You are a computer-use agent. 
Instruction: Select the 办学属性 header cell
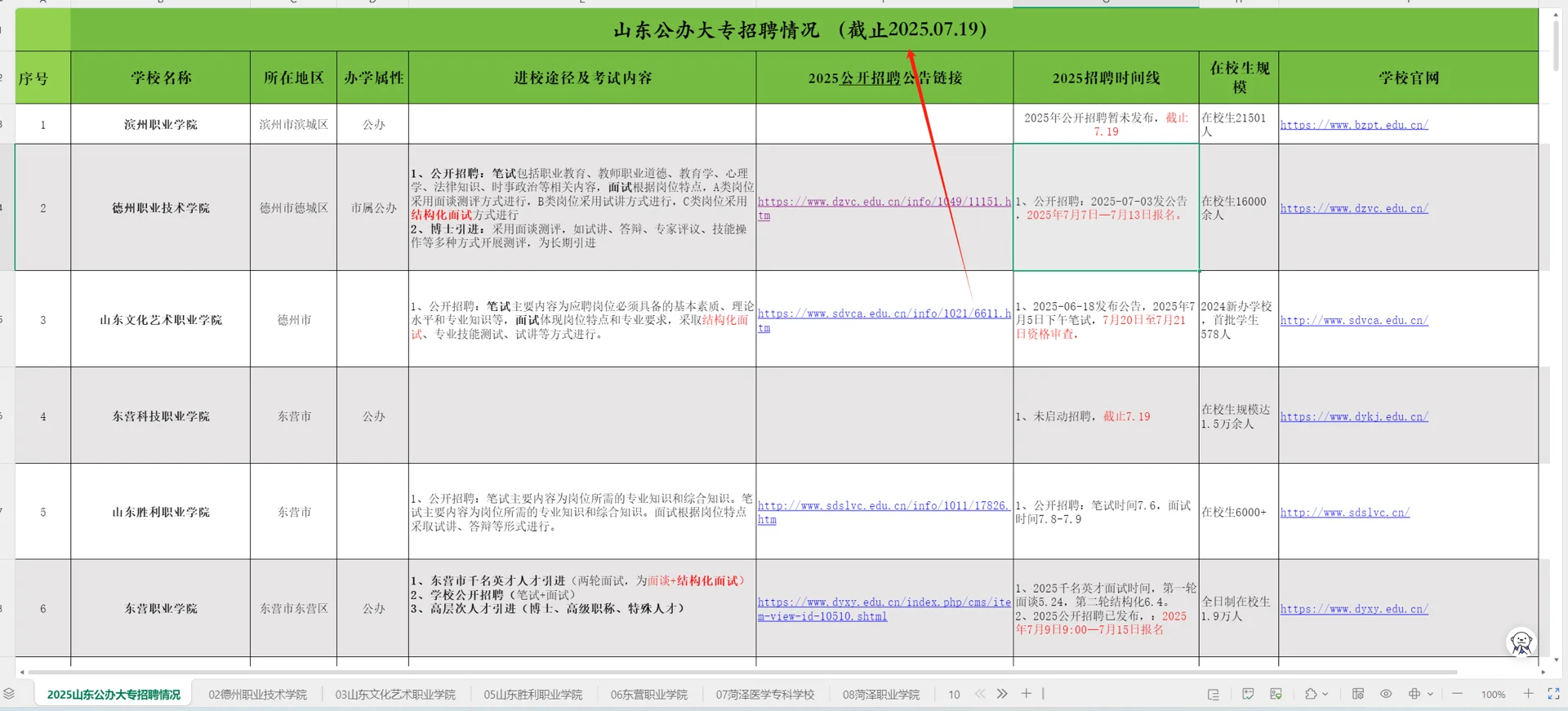[x=373, y=78]
